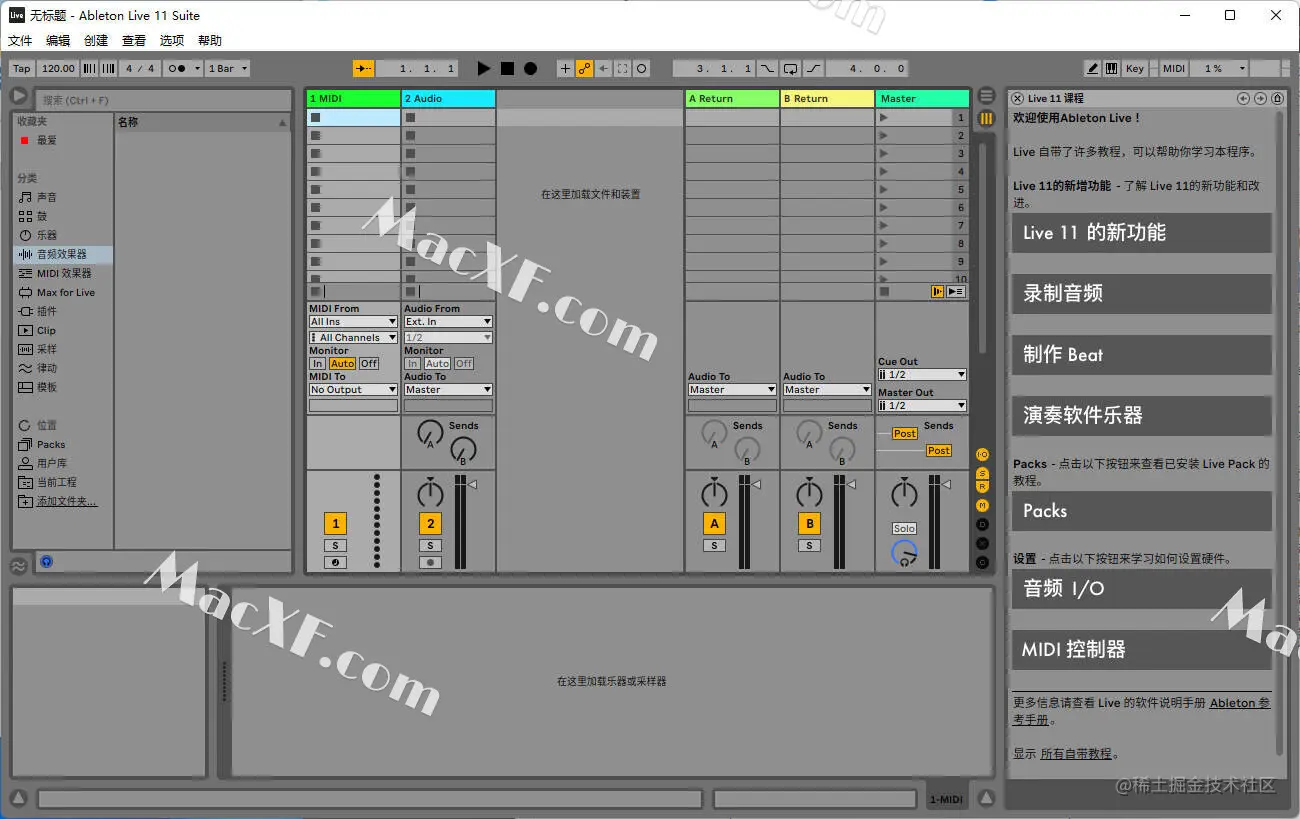This screenshot has width=1300, height=819.
Task: Toggle the Follow playback icon
Action: point(364,68)
